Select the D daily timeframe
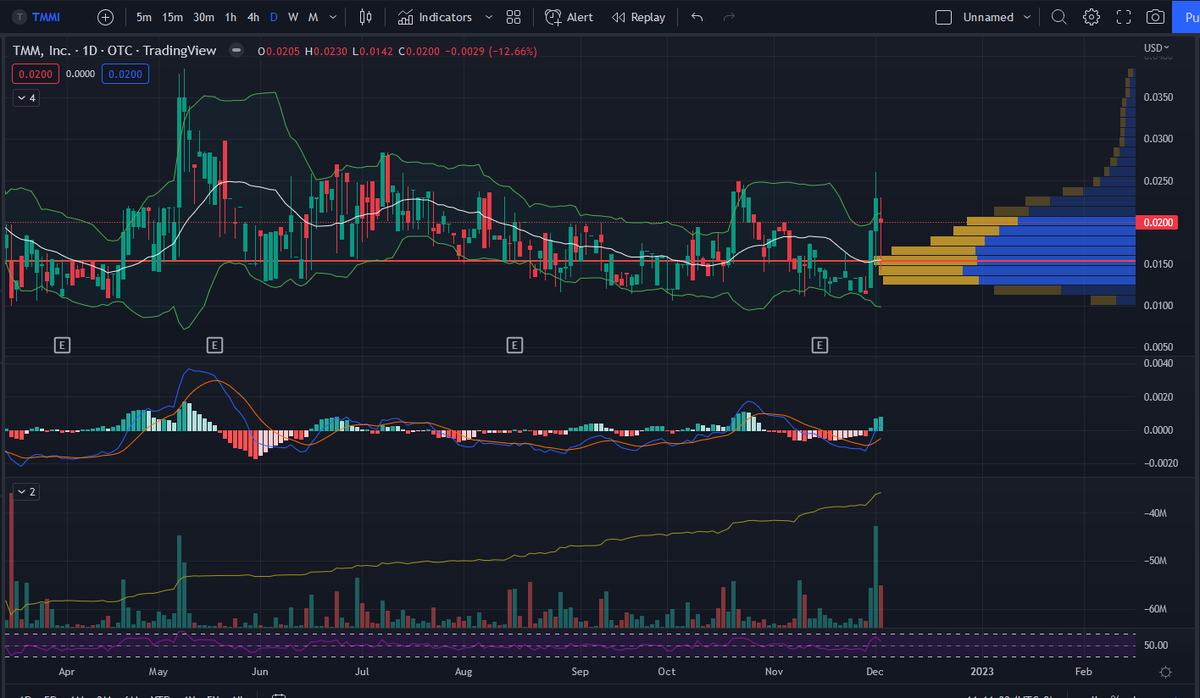Image resolution: width=1200 pixels, height=698 pixels. tap(275, 17)
